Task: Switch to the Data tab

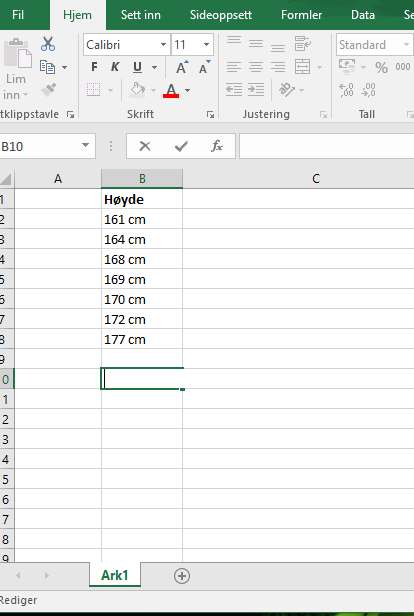Action: coord(363,15)
